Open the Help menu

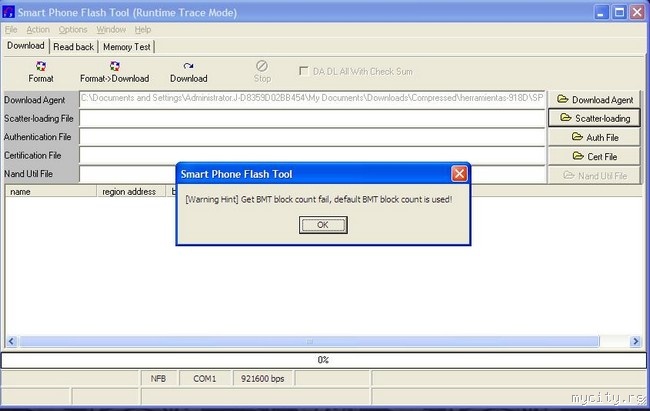(x=143, y=30)
